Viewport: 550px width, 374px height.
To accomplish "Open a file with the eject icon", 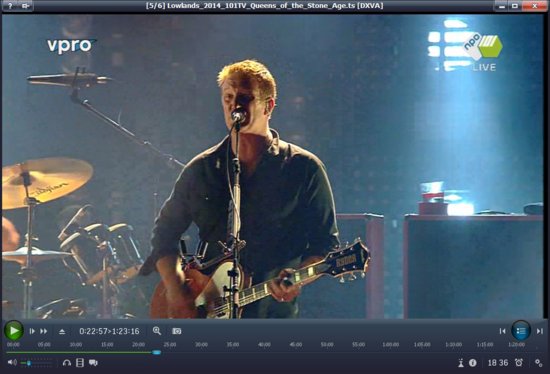I will click(x=62, y=331).
